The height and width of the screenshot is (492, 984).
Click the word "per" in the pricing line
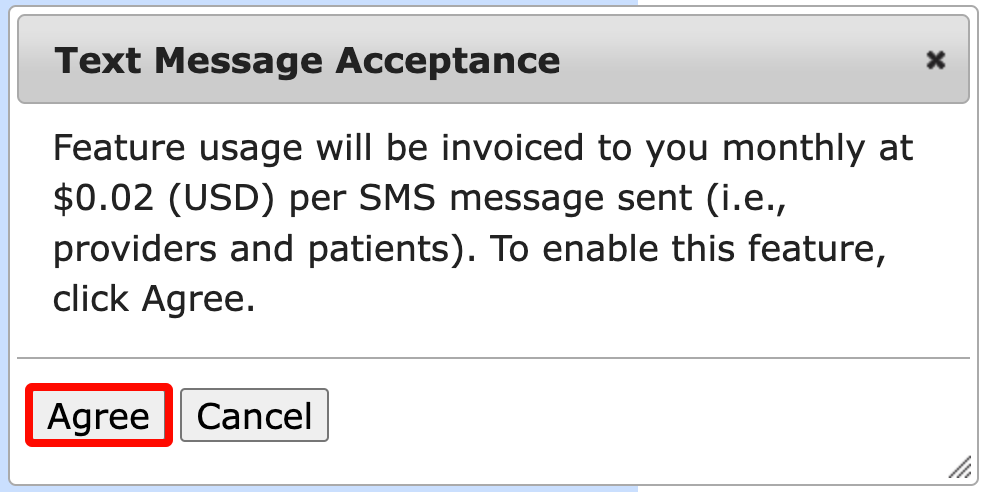pos(317,198)
